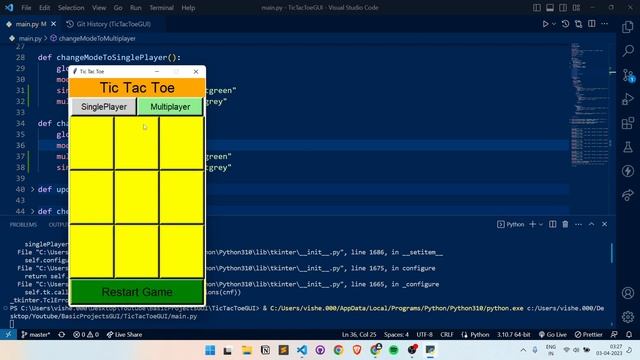The height and width of the screenshot is (360, 640).
Task: Open the Extensions view
Action: click(x=628, y=123)
